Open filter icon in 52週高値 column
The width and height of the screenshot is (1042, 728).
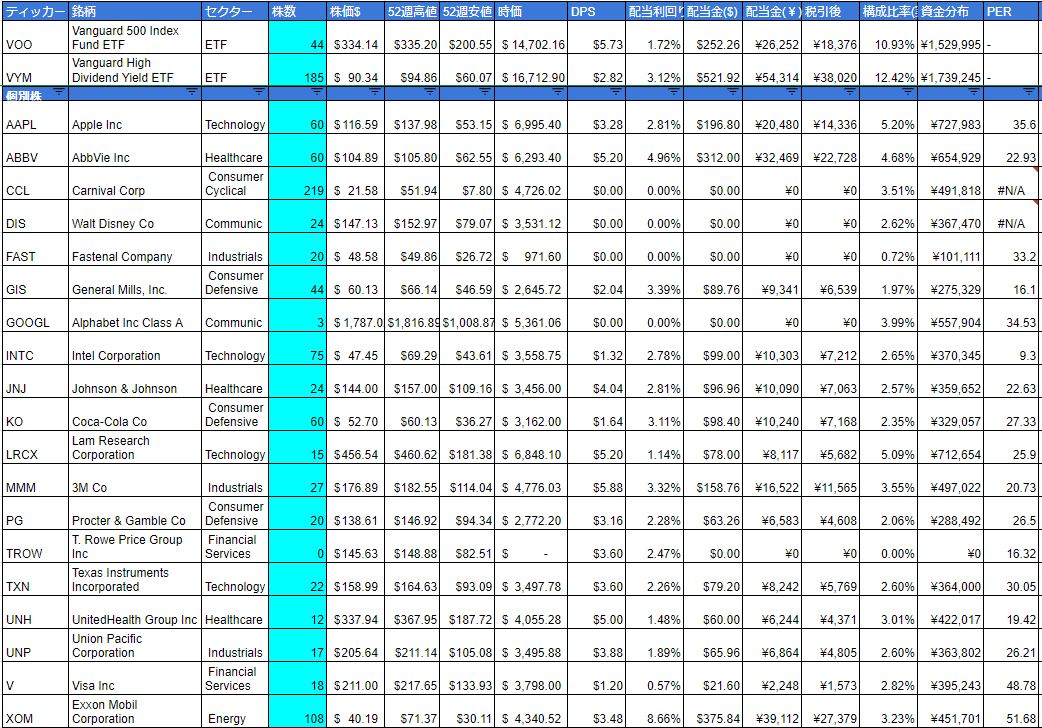(x=431, y=91)
